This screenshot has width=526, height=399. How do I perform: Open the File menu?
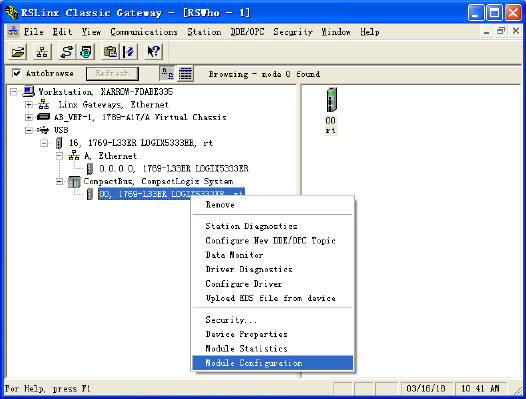34,32
